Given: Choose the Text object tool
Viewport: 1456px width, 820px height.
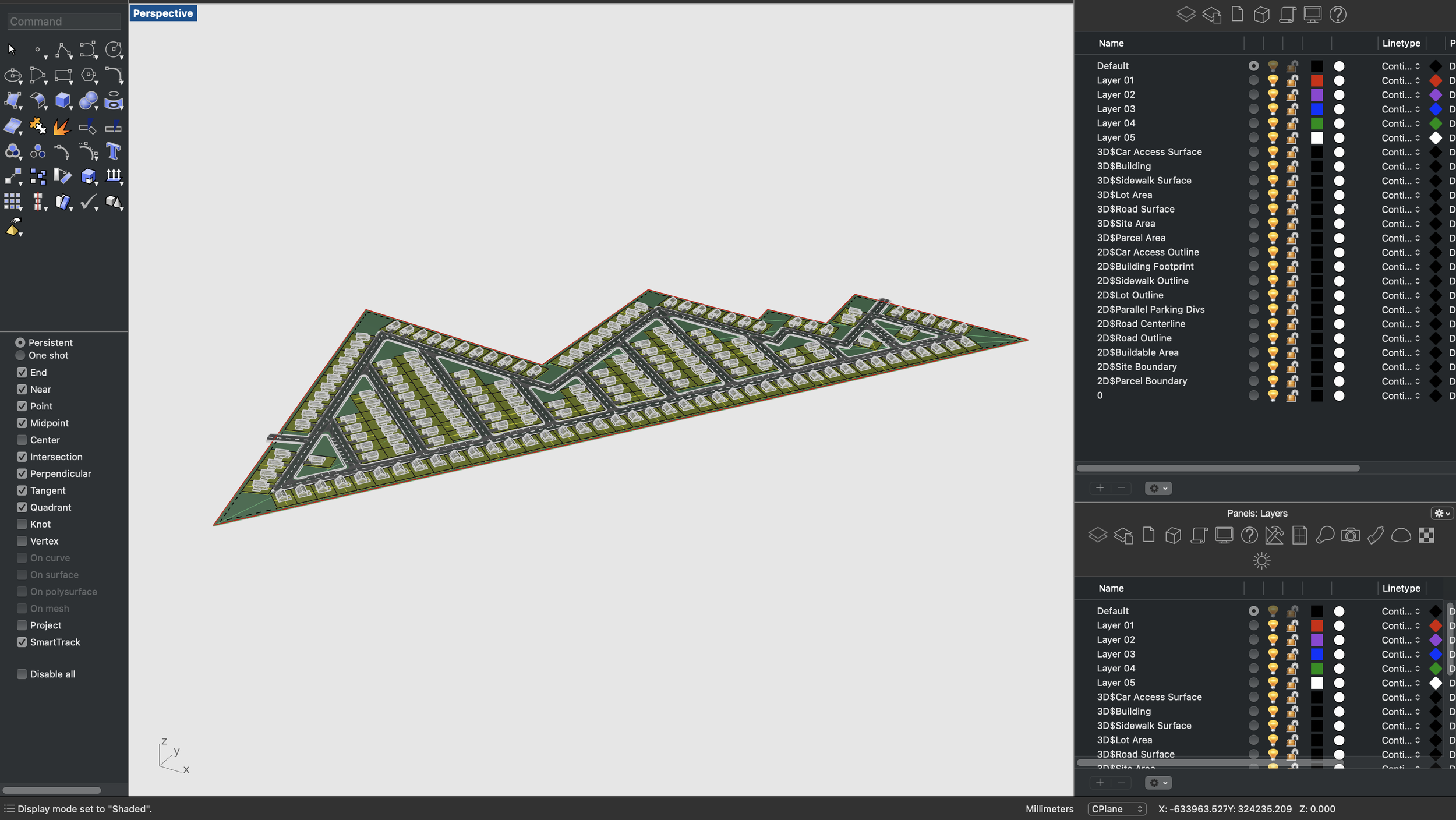Looking at the screenshot, I should pyautogui.click(x=114, y=151).
